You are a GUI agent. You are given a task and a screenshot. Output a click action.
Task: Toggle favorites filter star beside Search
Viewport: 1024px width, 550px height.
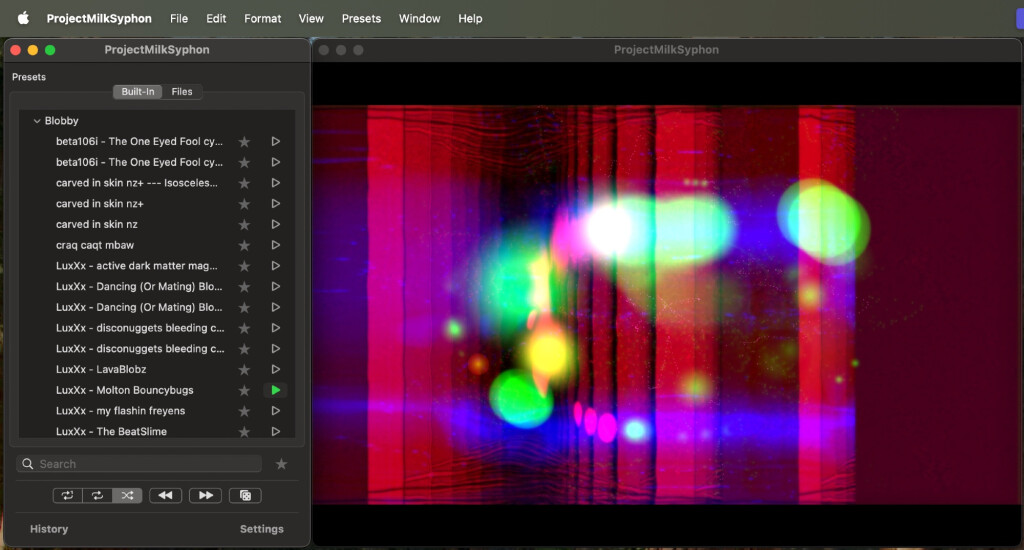point(281,464)
